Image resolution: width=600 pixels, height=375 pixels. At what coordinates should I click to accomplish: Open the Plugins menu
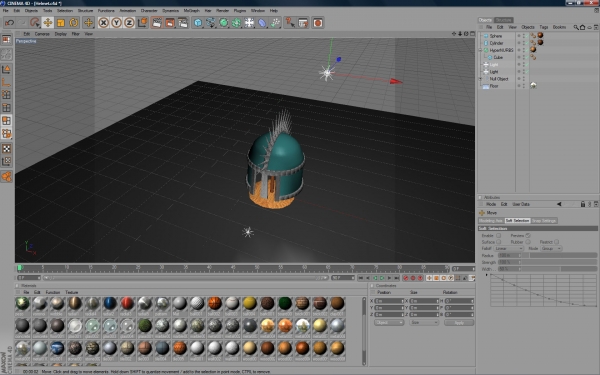pyautogui.click(x=240, y=11)
